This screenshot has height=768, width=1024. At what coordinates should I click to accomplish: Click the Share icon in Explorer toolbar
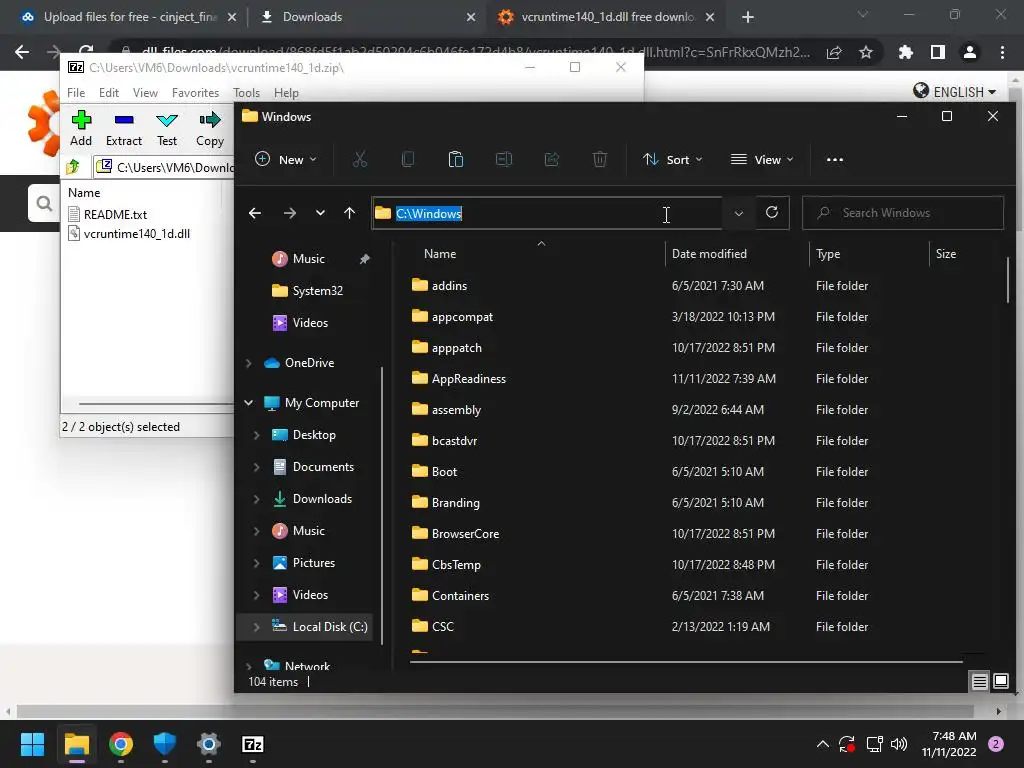pyautogui.click(x=552, y=159)
